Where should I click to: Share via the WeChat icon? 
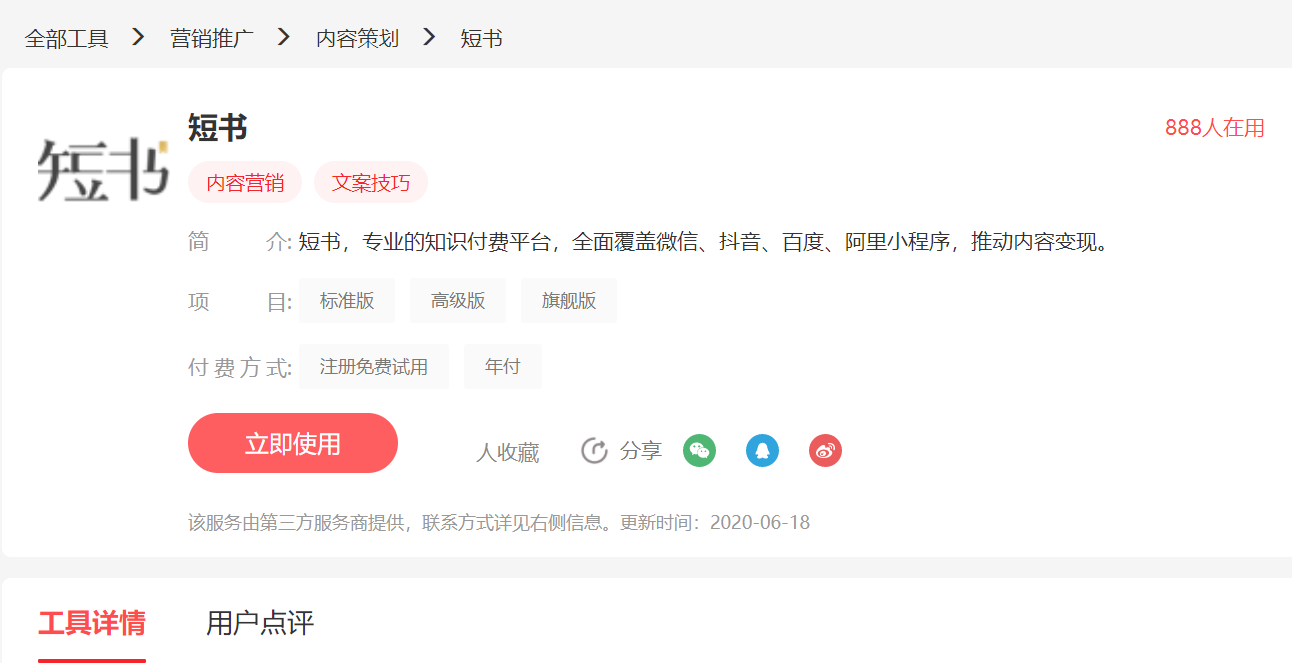tap(699, 450)
